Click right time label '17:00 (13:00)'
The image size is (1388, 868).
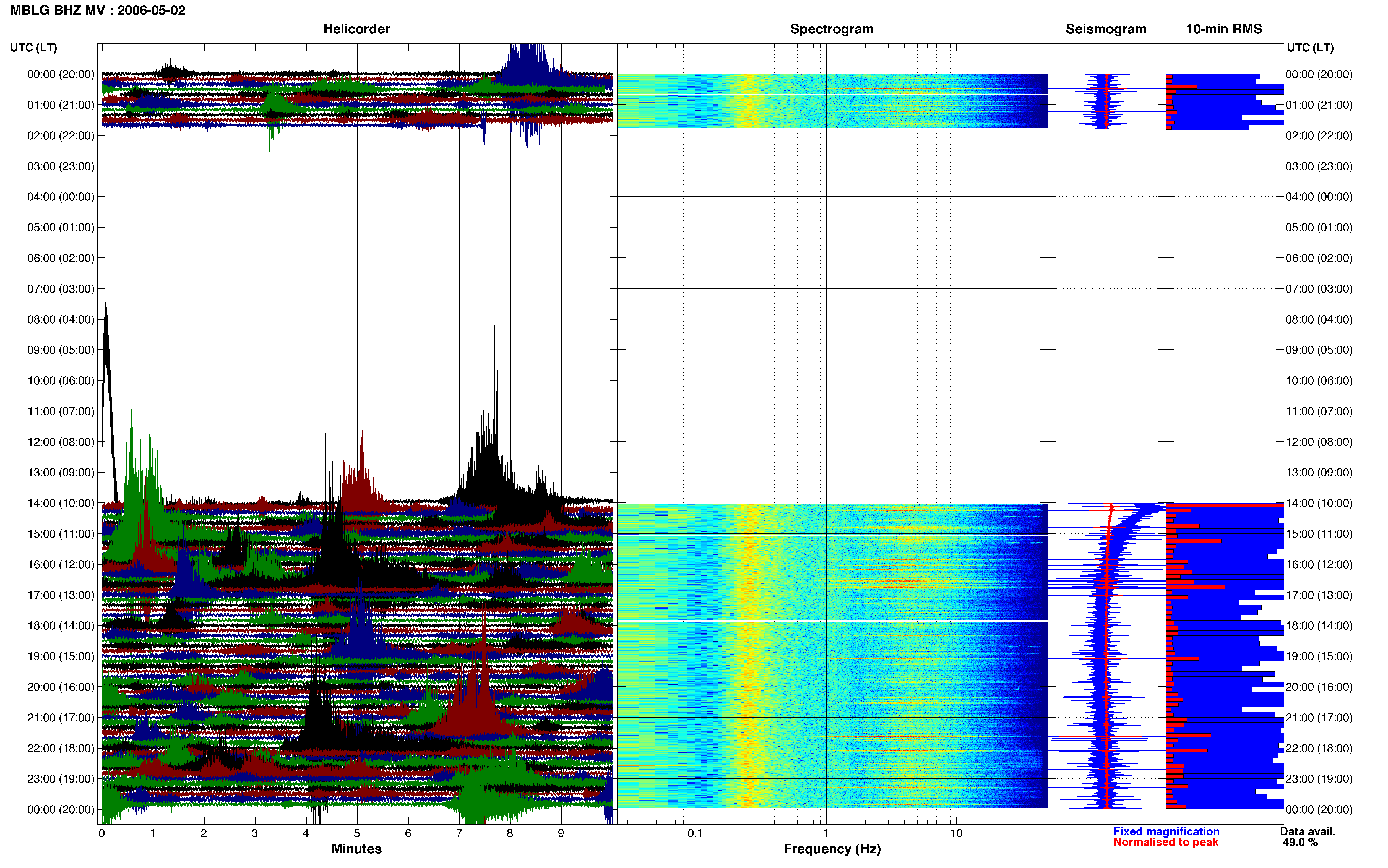(1319, 595)
